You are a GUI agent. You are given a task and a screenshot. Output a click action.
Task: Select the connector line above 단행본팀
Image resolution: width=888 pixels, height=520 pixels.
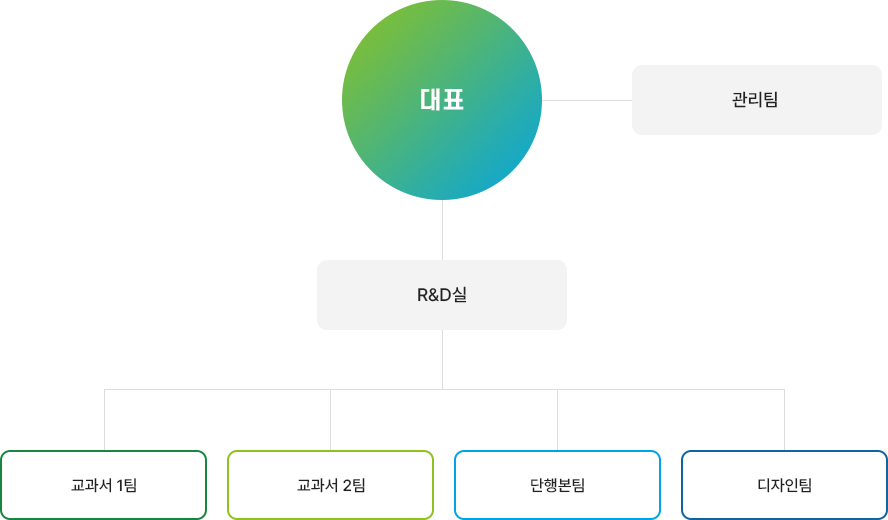557,420
